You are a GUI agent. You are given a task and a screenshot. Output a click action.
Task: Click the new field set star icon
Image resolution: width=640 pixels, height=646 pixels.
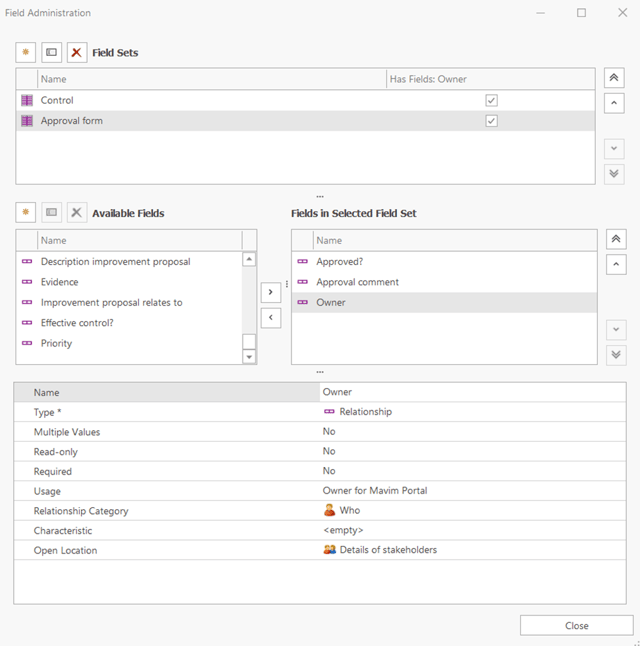click(x=26, y=52)
